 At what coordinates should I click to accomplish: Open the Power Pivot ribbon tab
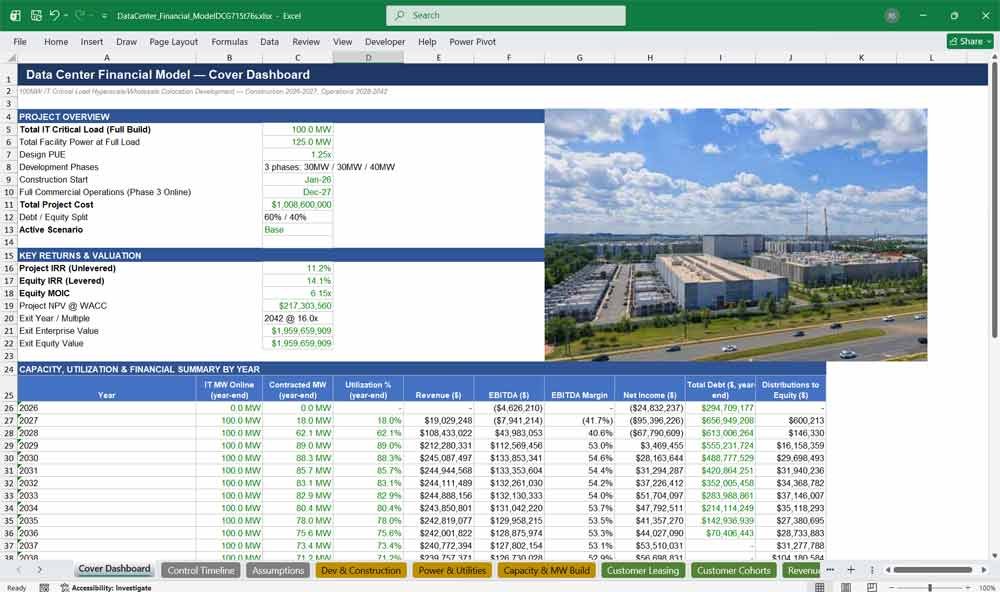pyautogui.click(x=473, y=41)
